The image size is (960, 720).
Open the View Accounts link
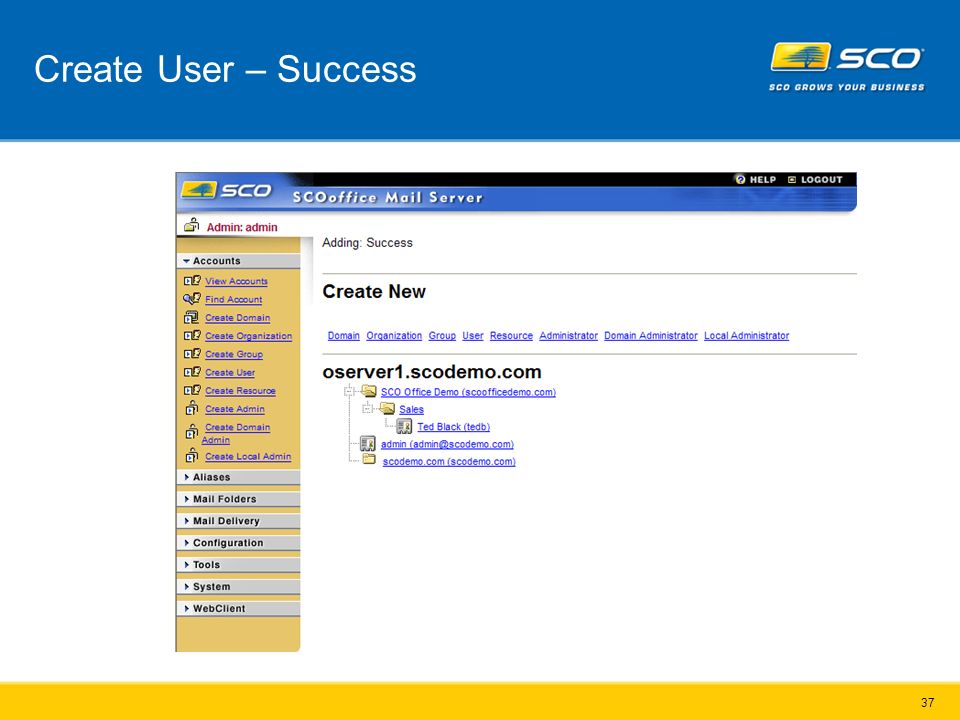[236, 281]
